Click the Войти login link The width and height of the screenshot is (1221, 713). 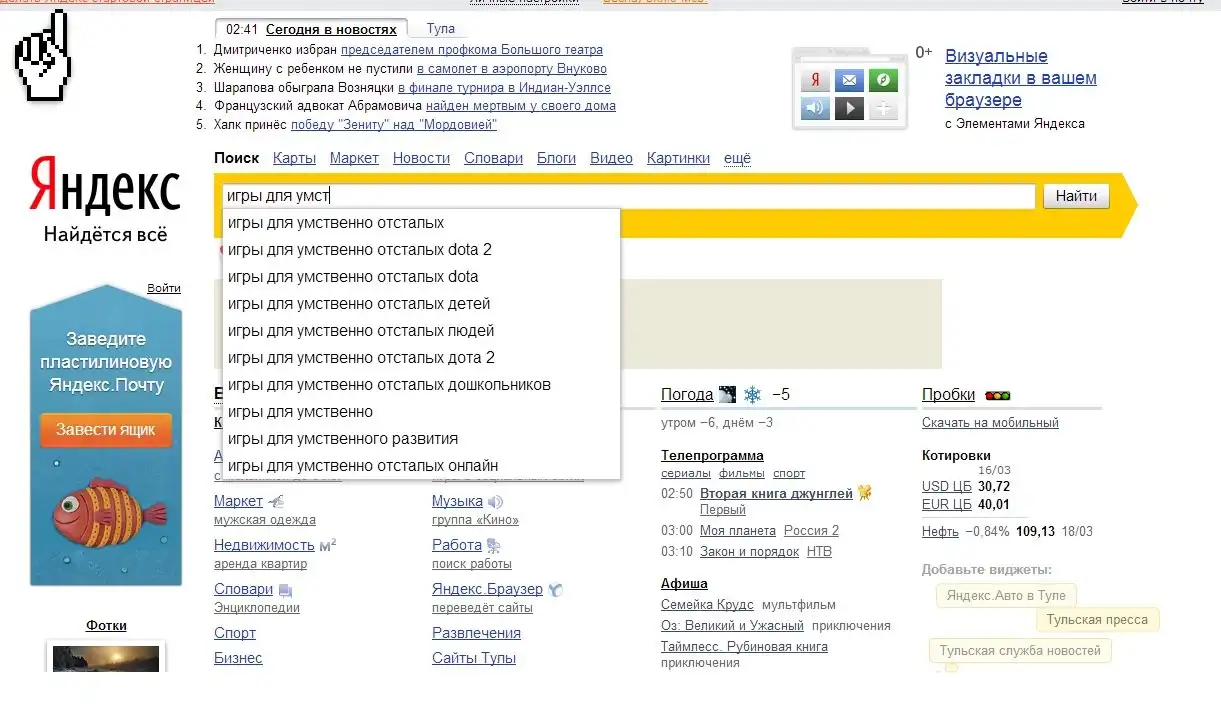164,288
